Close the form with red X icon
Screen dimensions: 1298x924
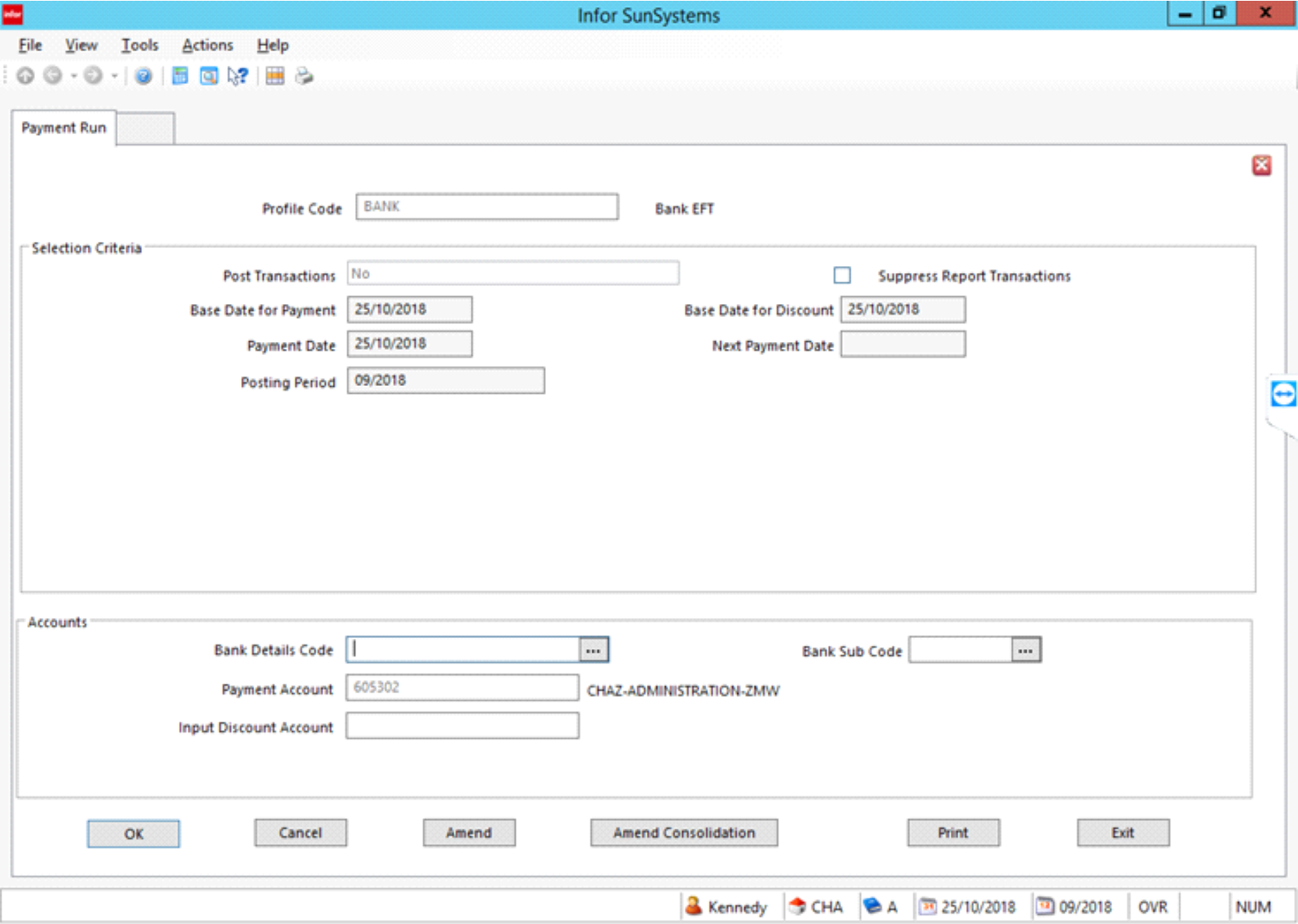point(1261,166)
